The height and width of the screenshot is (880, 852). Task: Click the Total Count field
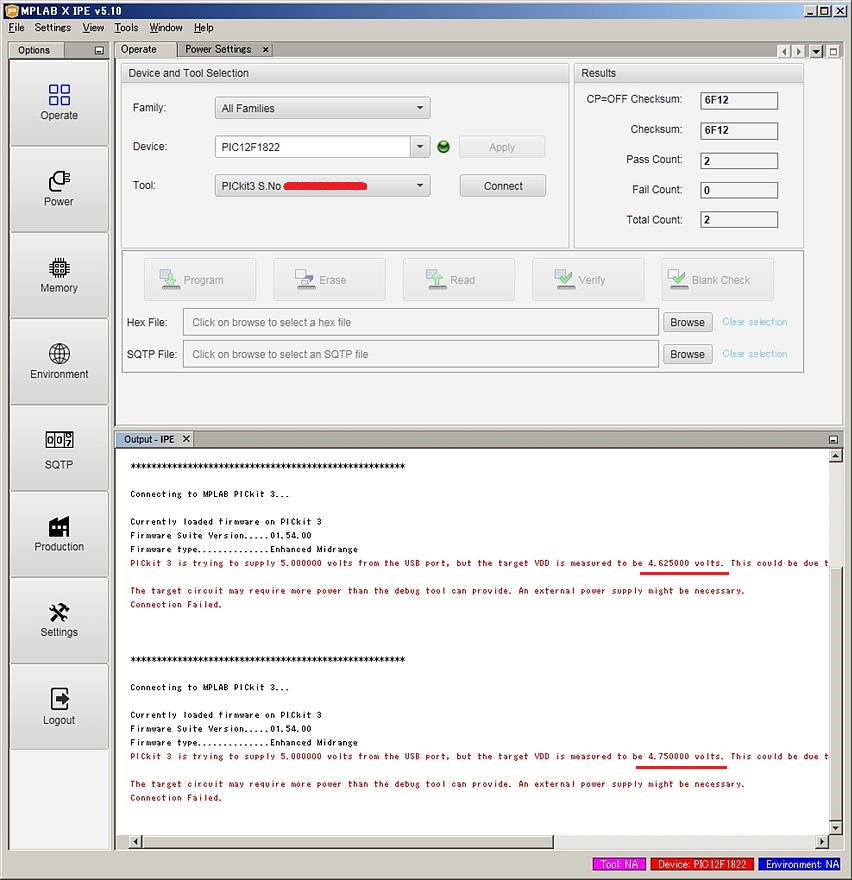coord(739,219)
